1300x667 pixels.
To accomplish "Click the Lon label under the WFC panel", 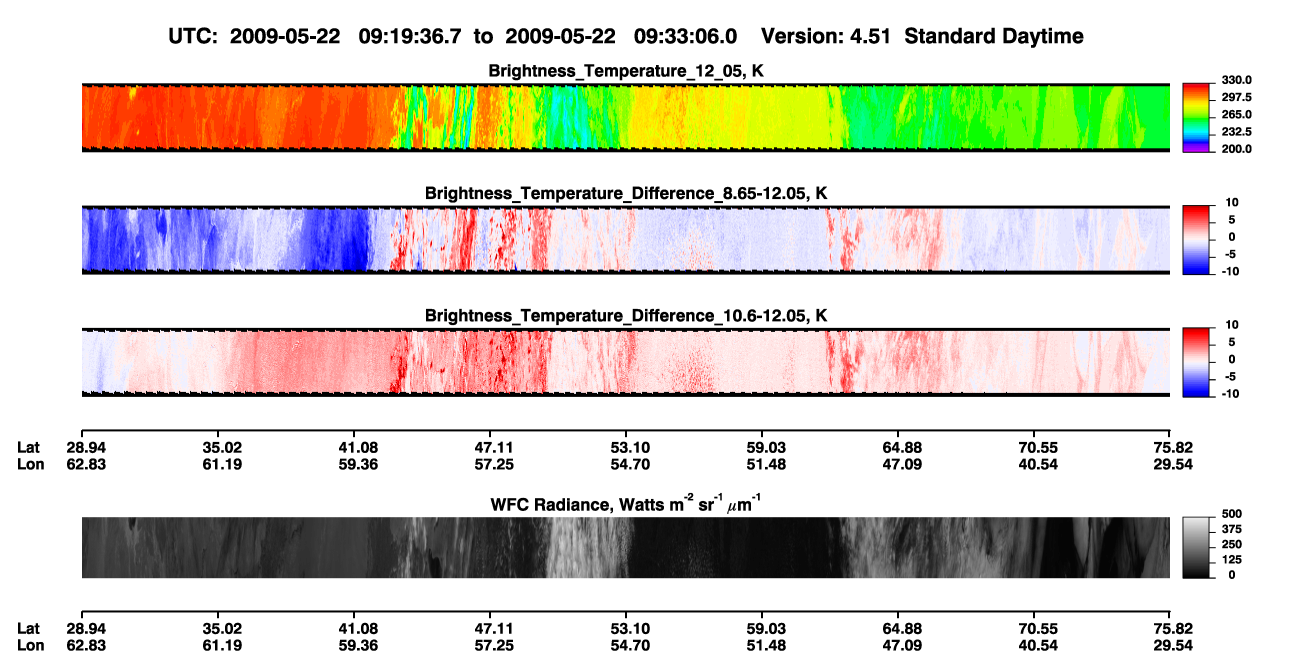I will point(30,645).
